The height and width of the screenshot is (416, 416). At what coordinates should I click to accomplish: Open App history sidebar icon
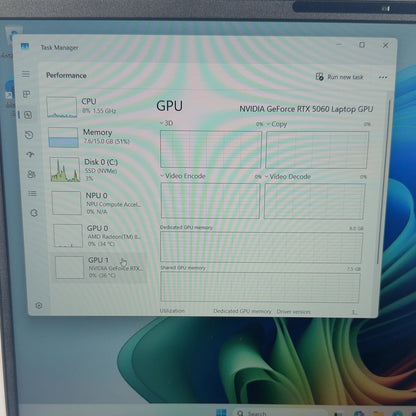click(x=29, y=135)
